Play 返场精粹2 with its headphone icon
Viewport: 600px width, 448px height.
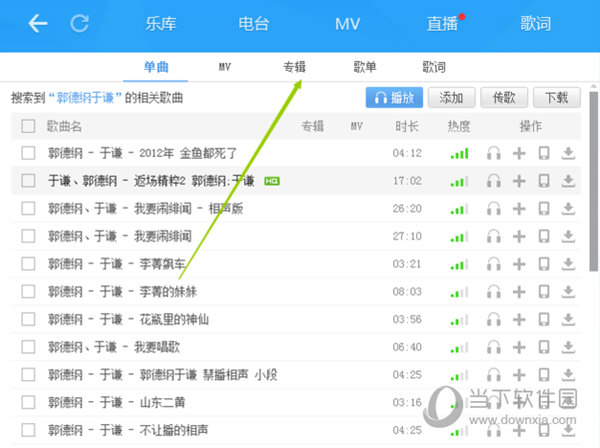pos(494,181)
